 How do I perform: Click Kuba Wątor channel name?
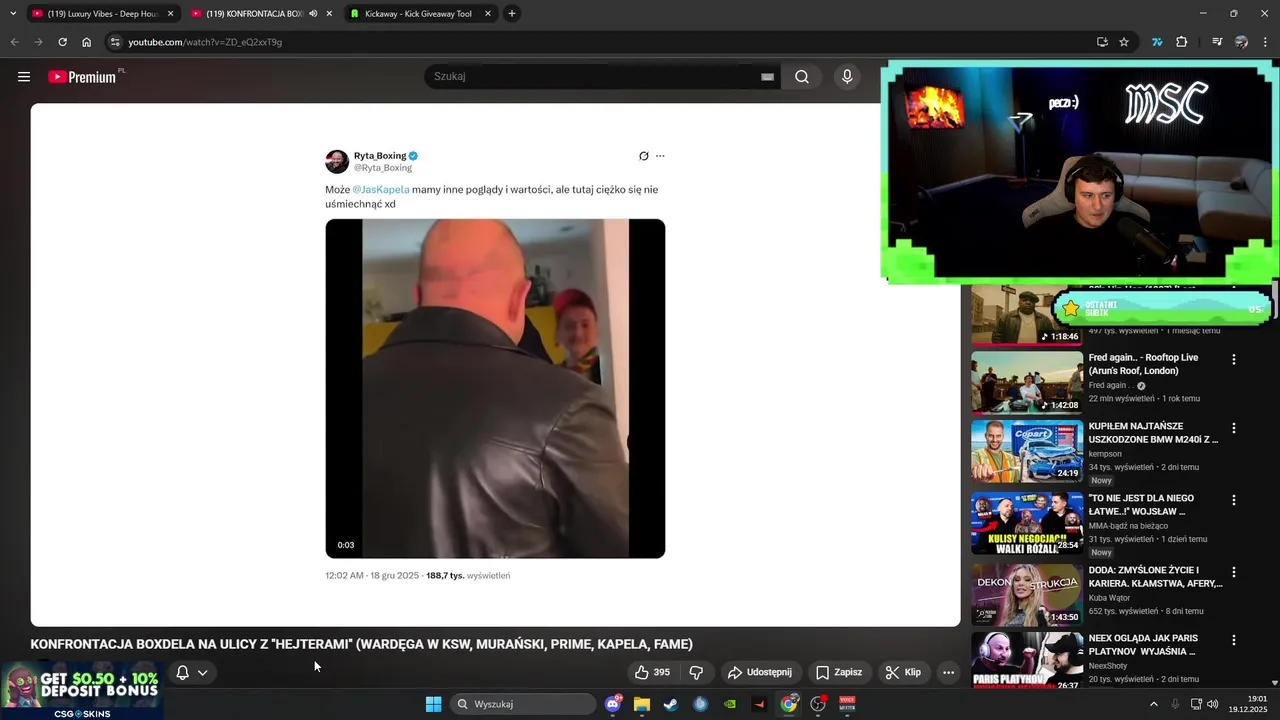1110,598
